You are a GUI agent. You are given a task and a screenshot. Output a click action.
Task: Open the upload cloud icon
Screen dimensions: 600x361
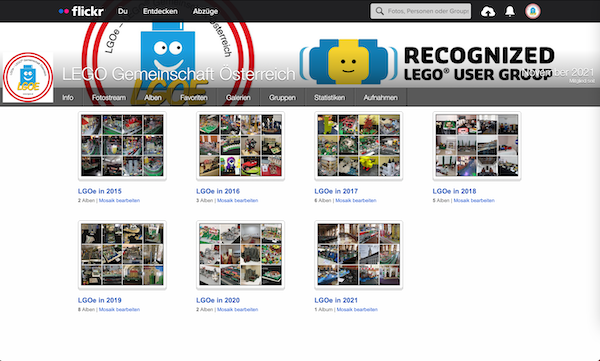pos(488,11)
